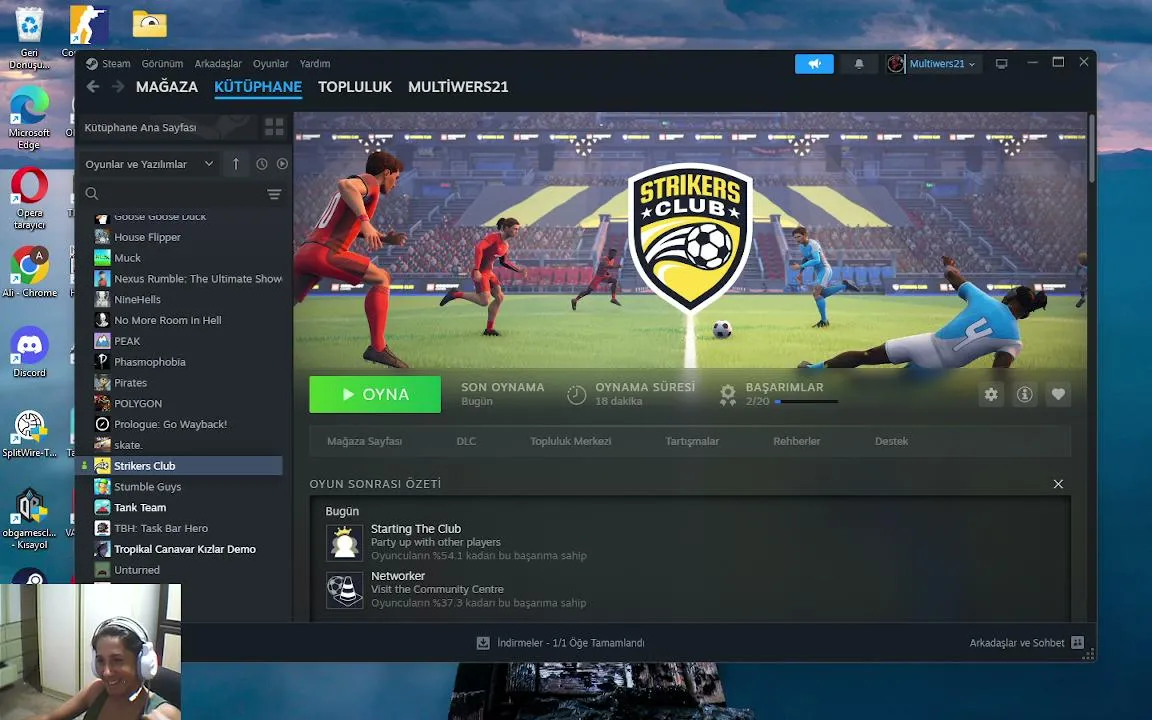Open the Mağaza Sayfası link
The height and width of the screenshot is (720, 1152).
[364, 442]
